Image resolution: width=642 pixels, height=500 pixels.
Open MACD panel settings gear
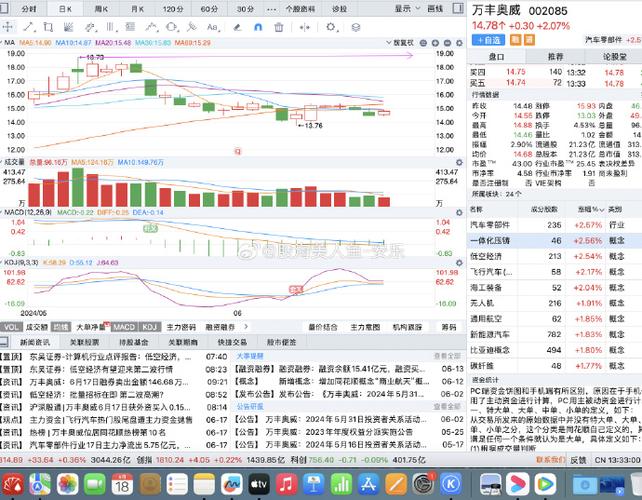coord(459,213)
